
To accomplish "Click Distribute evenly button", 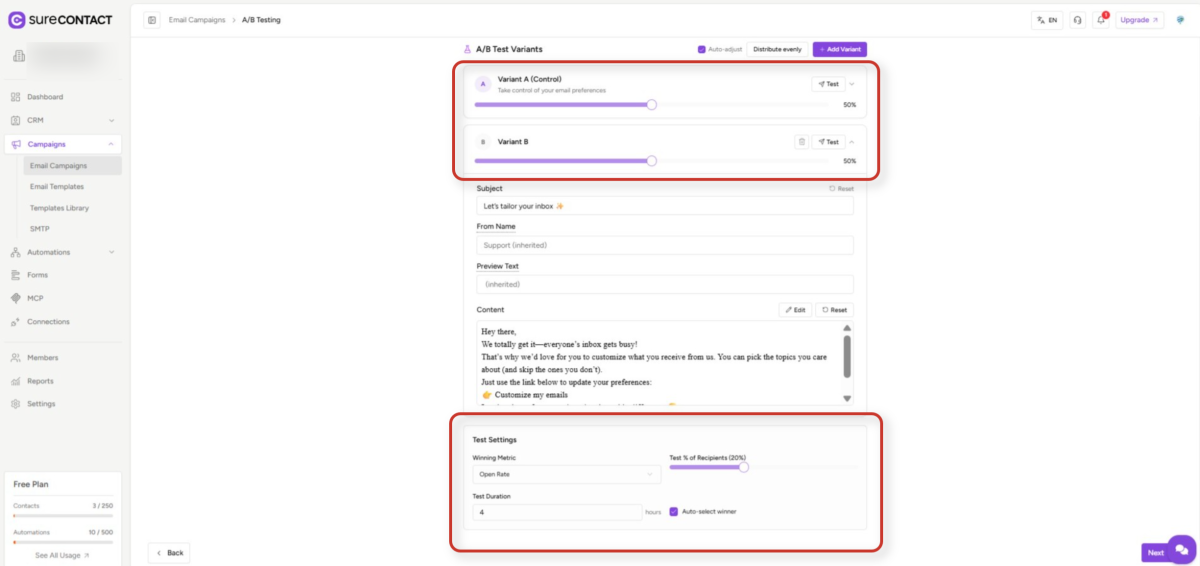I will pyautogui.click(x=777, y=49).
